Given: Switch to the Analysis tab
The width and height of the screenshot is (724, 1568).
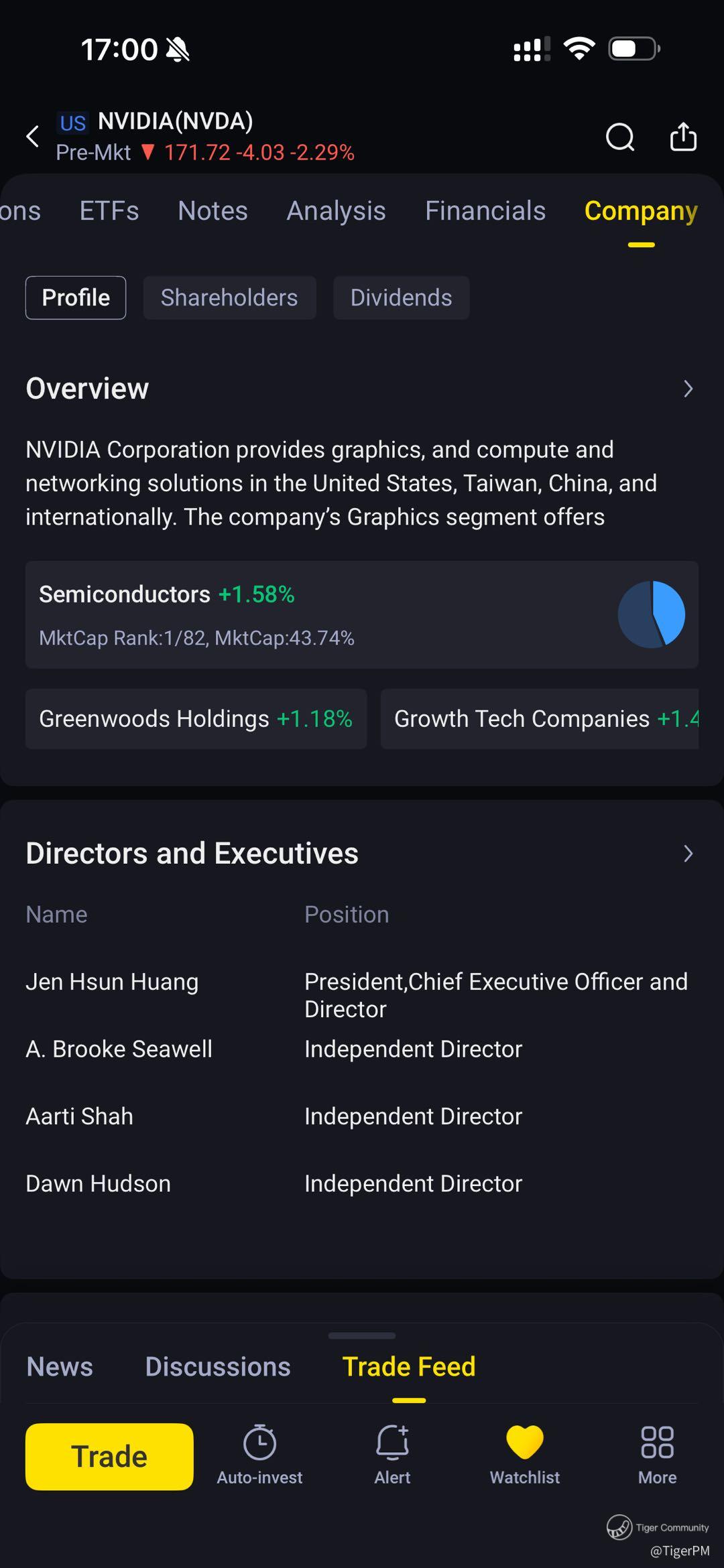Looking at the screenshot, I should (336, 211).
